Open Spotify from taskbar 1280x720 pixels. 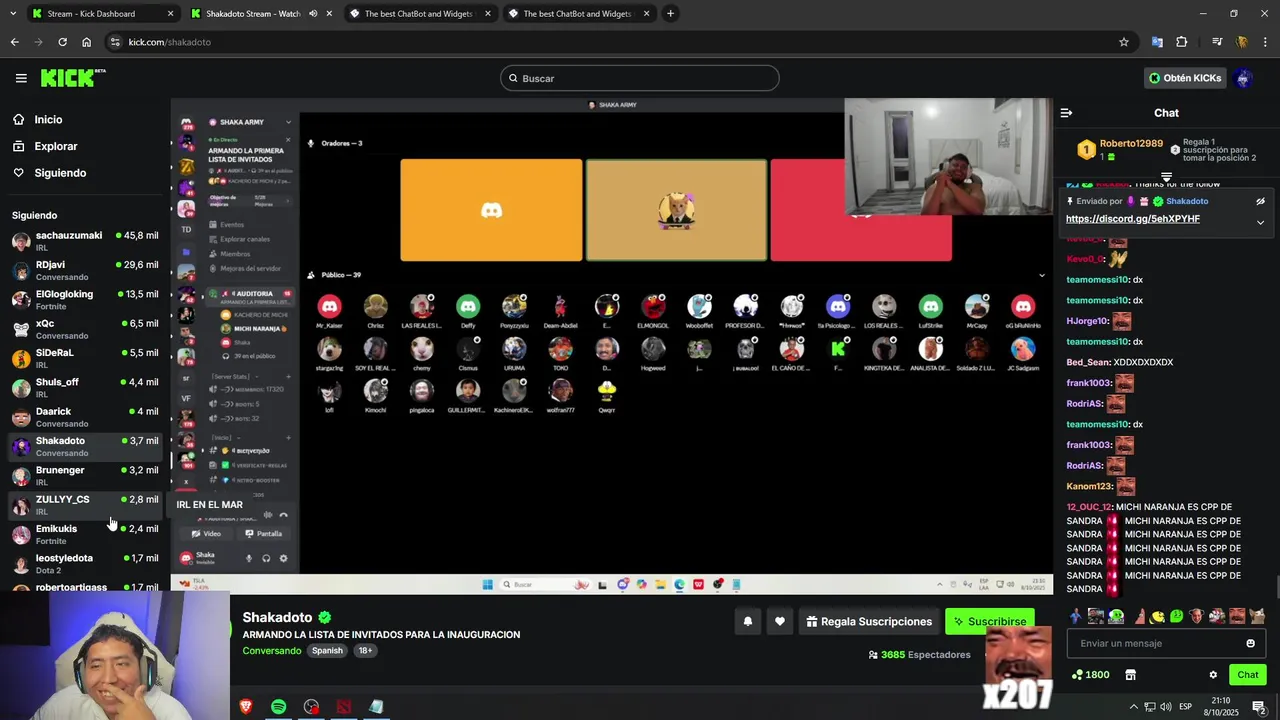(x=279, y=707)
